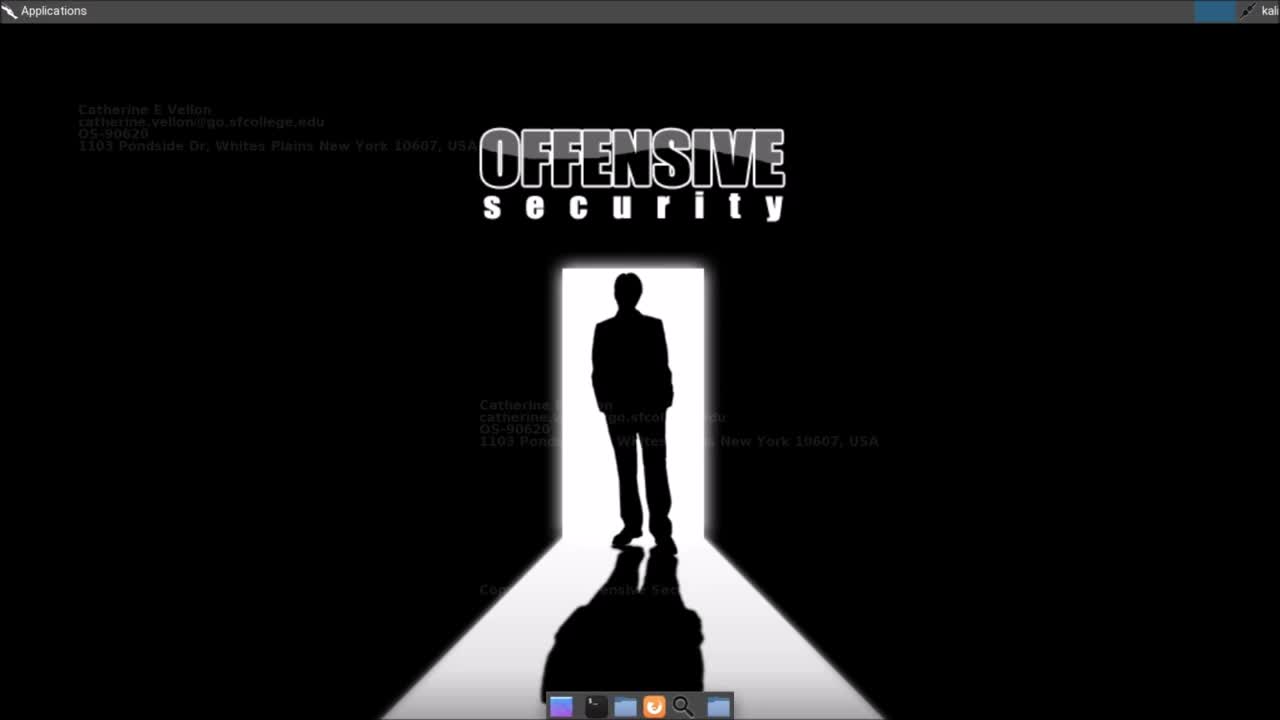Click the Kali dragon logo in top panel
This screenshot has height=720, width=1280.
coord(9,11)
